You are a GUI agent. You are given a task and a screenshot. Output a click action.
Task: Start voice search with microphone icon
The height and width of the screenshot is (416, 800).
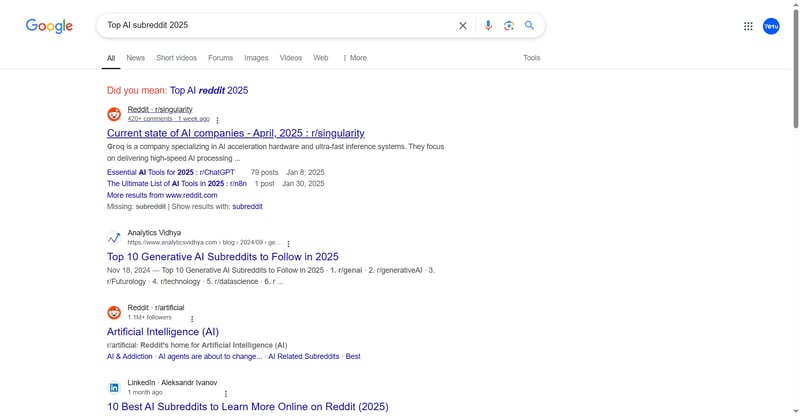point(488,26)
